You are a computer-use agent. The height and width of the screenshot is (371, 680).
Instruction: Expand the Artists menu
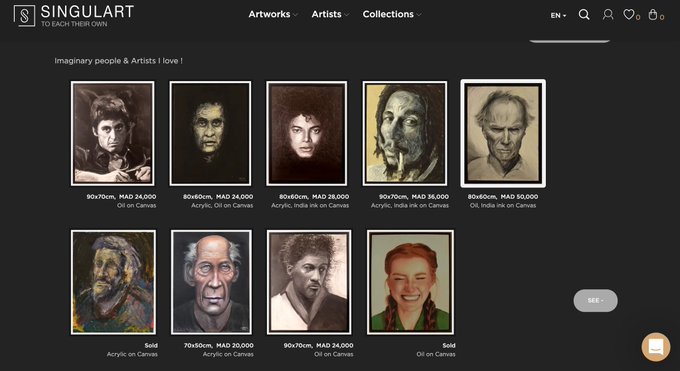(x=330, y=14)
